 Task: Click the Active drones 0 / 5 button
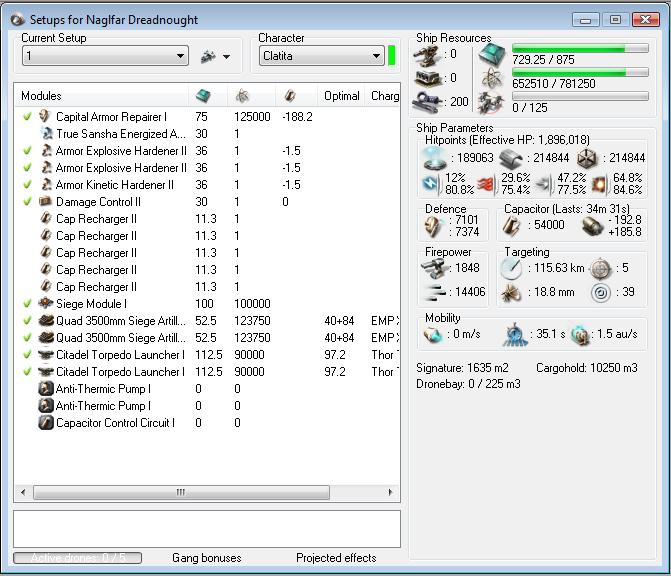[77, 558]
